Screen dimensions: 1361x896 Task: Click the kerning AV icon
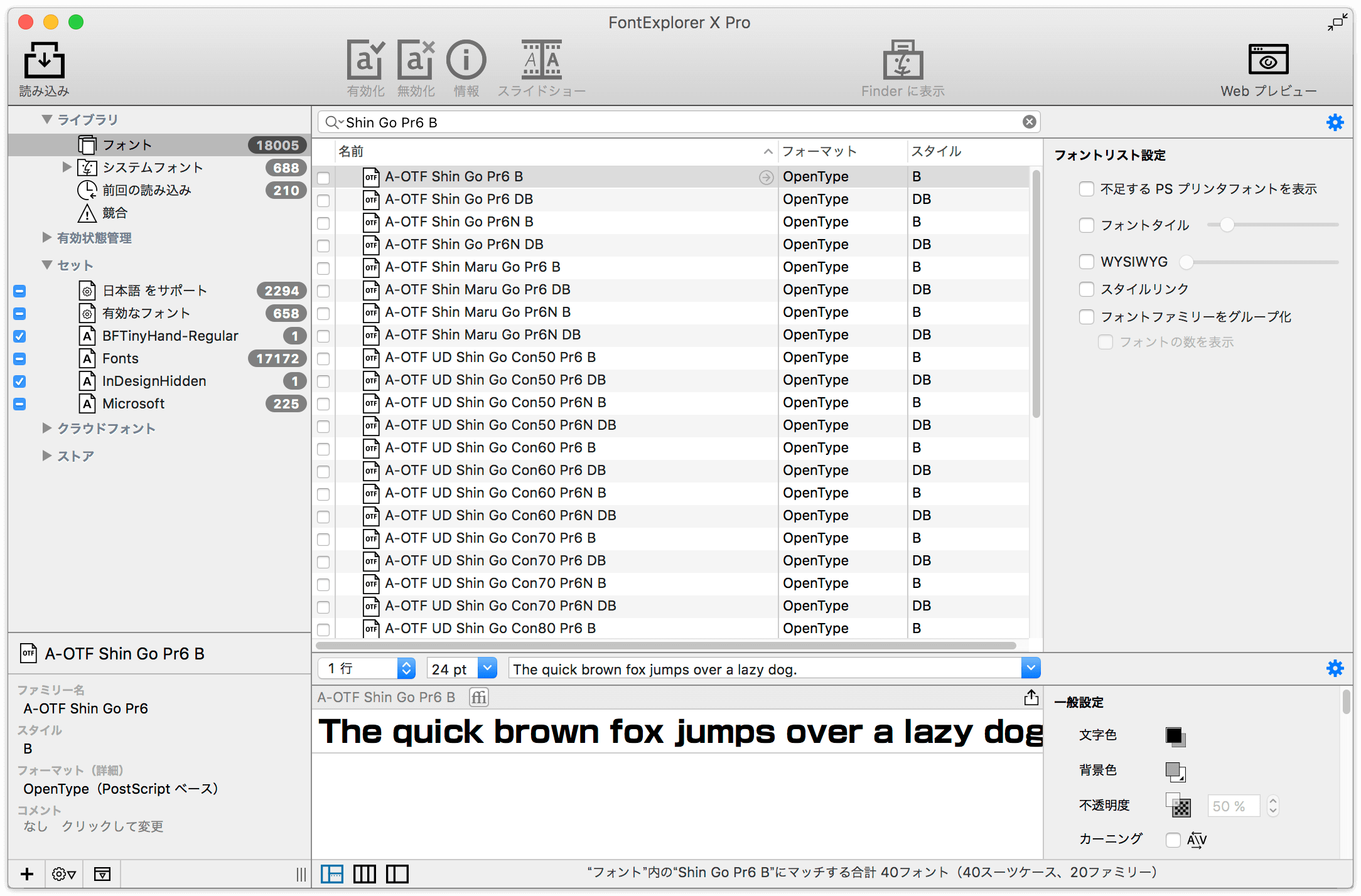pyautogui.click(x=1197, y=840)
